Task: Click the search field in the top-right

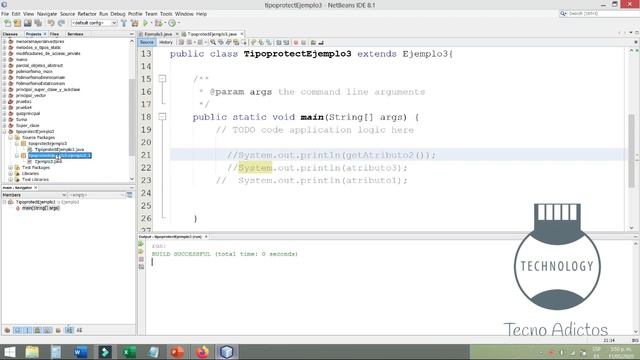Action: point(599,13)
